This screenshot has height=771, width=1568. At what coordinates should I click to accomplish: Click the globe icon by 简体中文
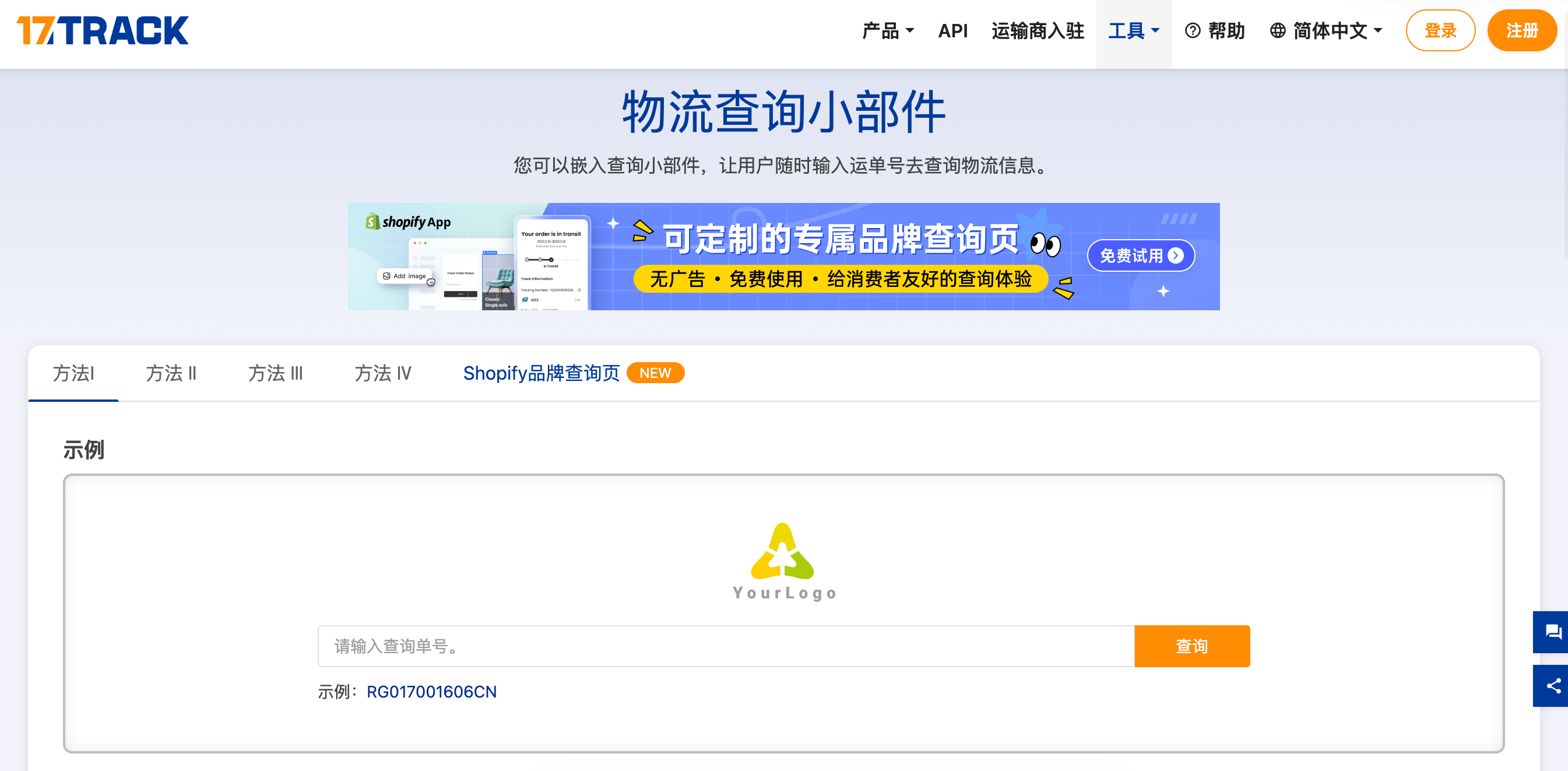click(1278, 30)
